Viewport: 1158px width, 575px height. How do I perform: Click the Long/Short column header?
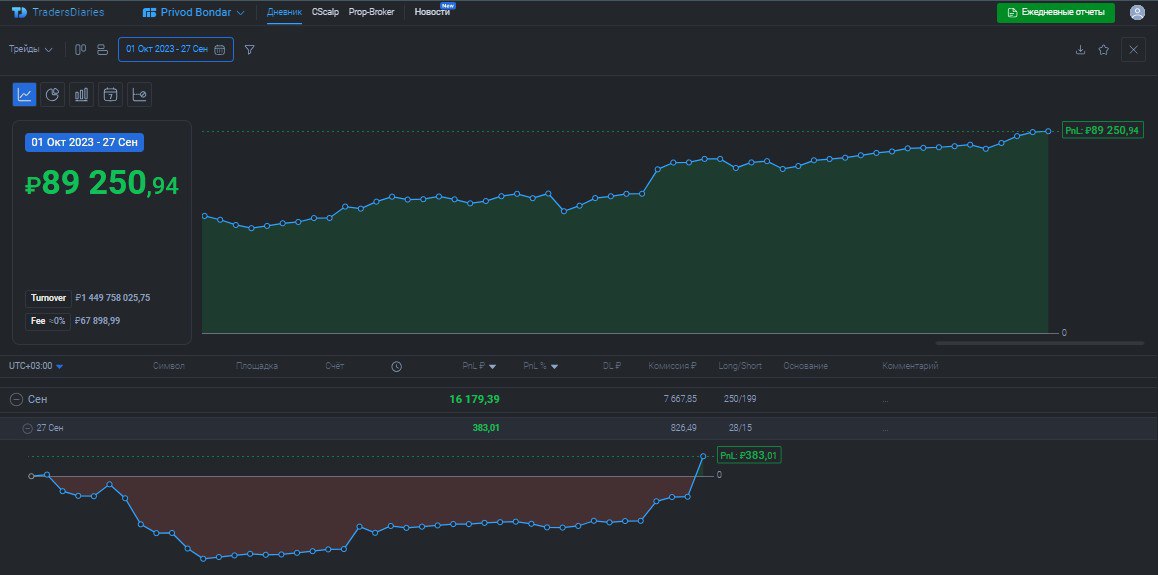pos(740,366)
